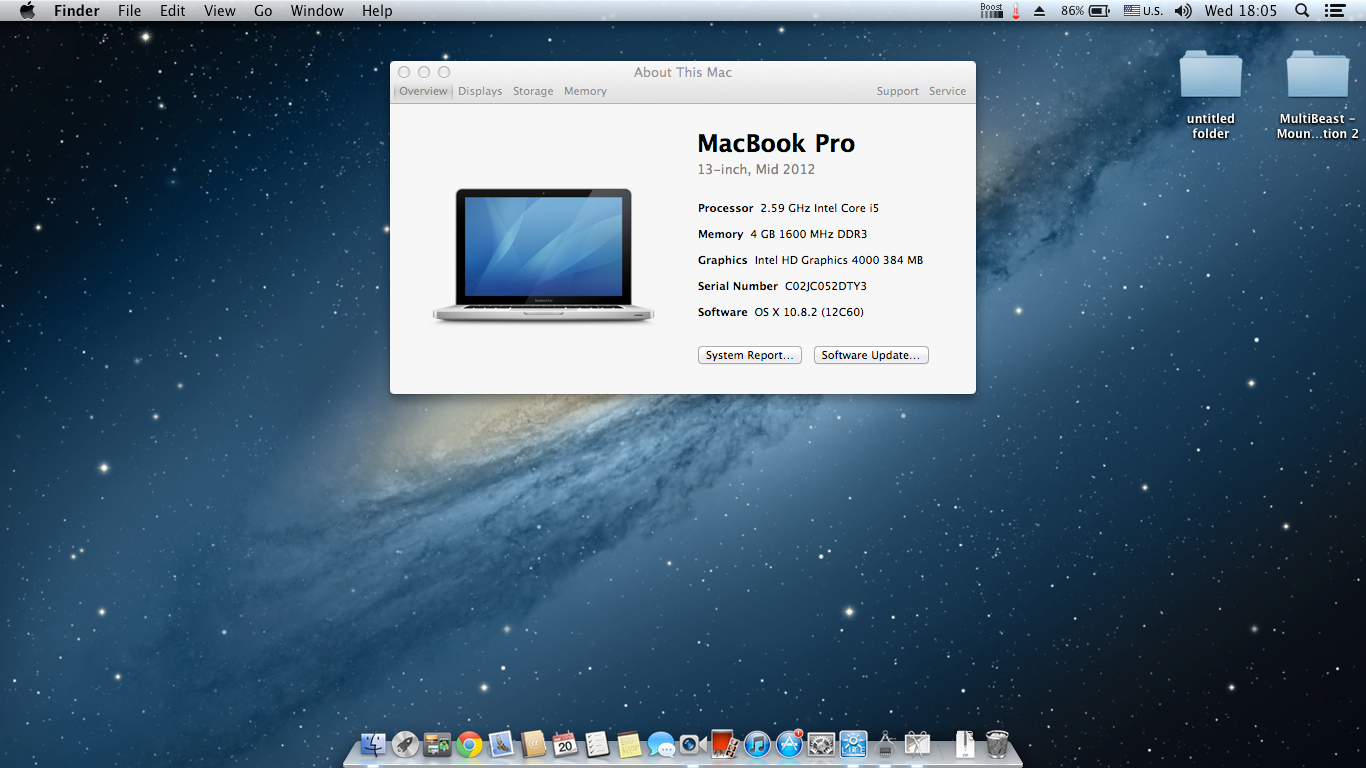Open Notification Center list icon
The width and height of the screenshot is (1366, 768).
(1334, 11)
